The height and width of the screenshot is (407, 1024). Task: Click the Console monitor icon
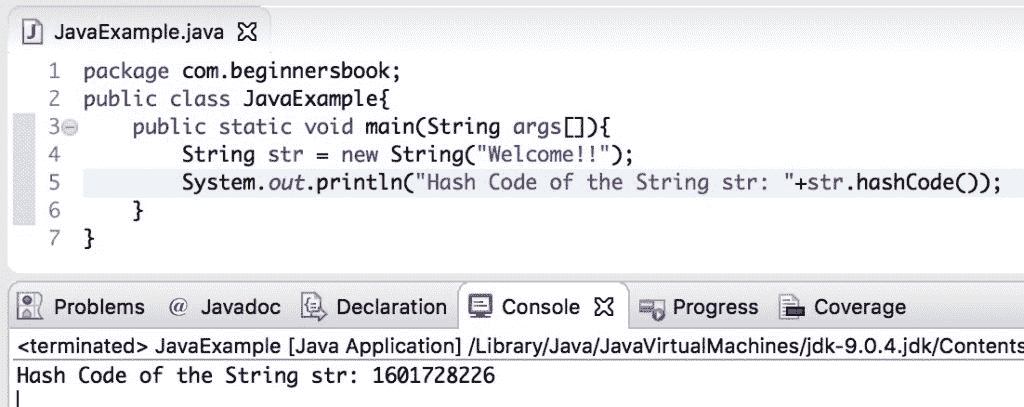click(481, 306)
